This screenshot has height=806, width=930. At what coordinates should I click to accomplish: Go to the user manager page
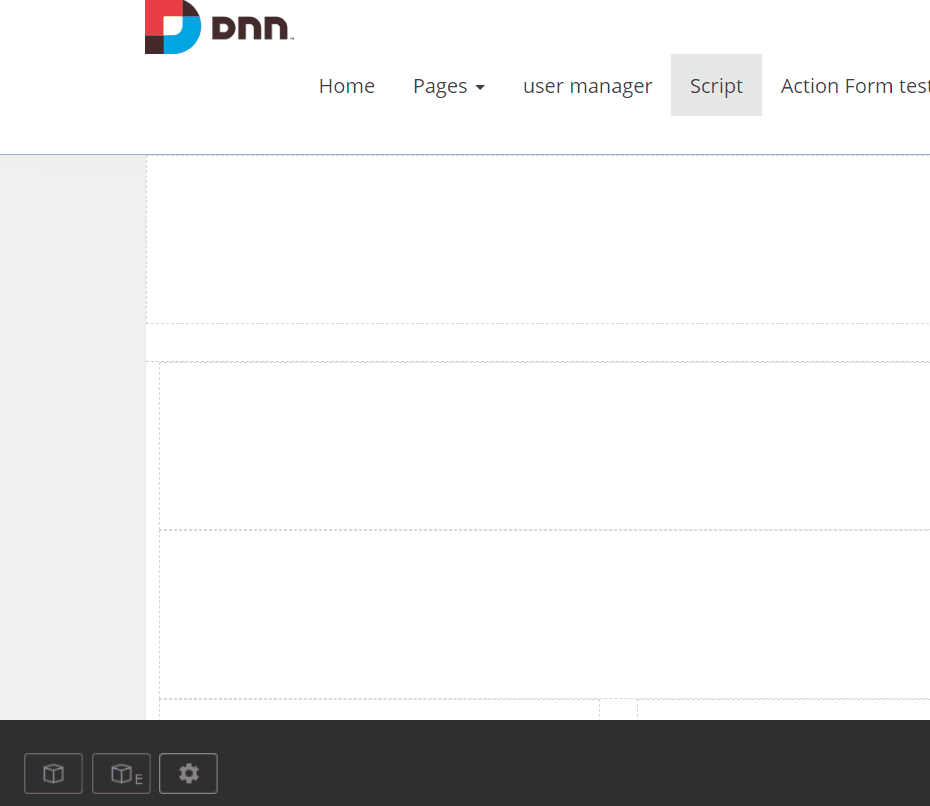[x=588, y=86]
